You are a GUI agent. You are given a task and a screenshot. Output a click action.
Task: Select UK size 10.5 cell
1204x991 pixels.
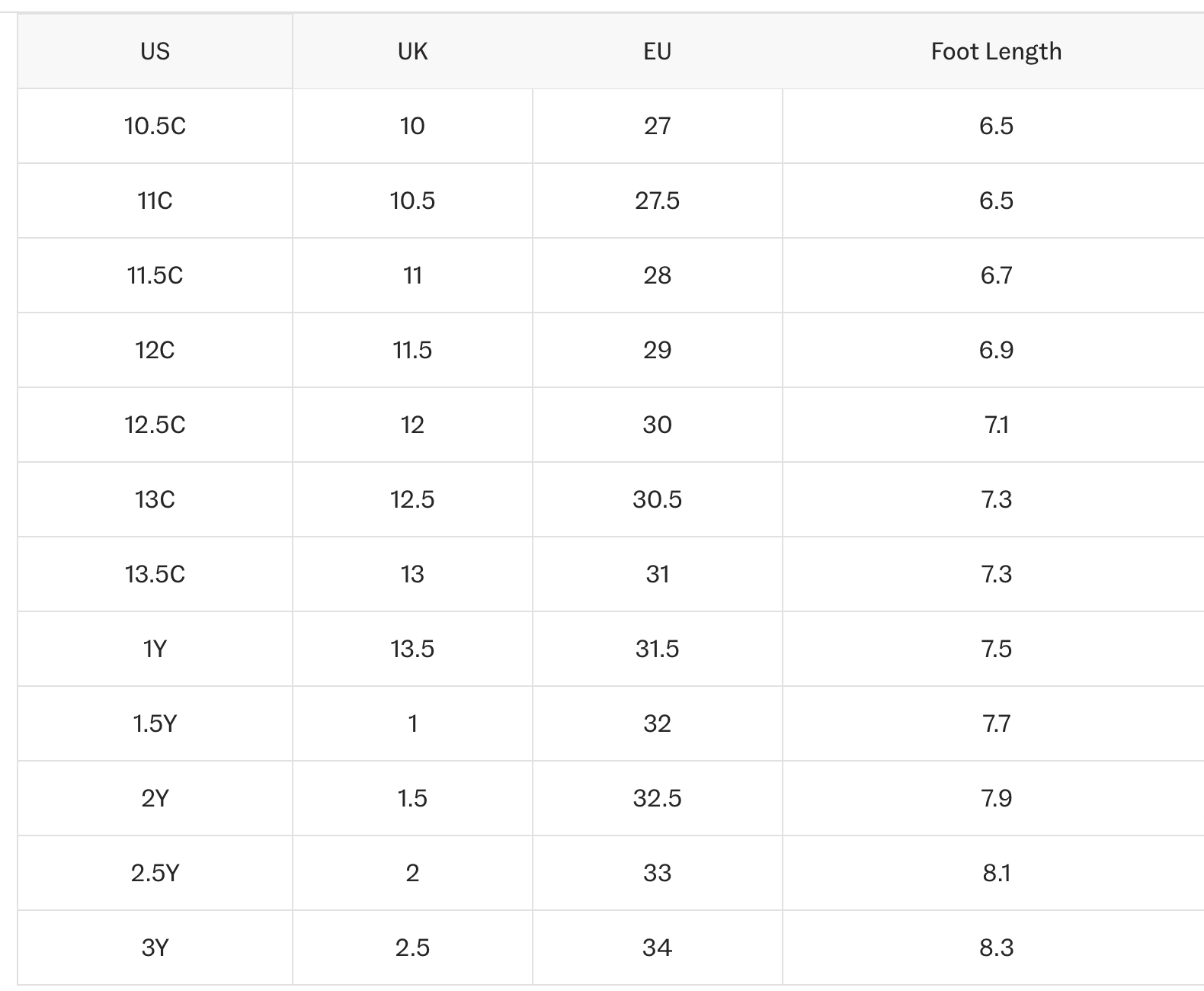[x=412, y=200]
